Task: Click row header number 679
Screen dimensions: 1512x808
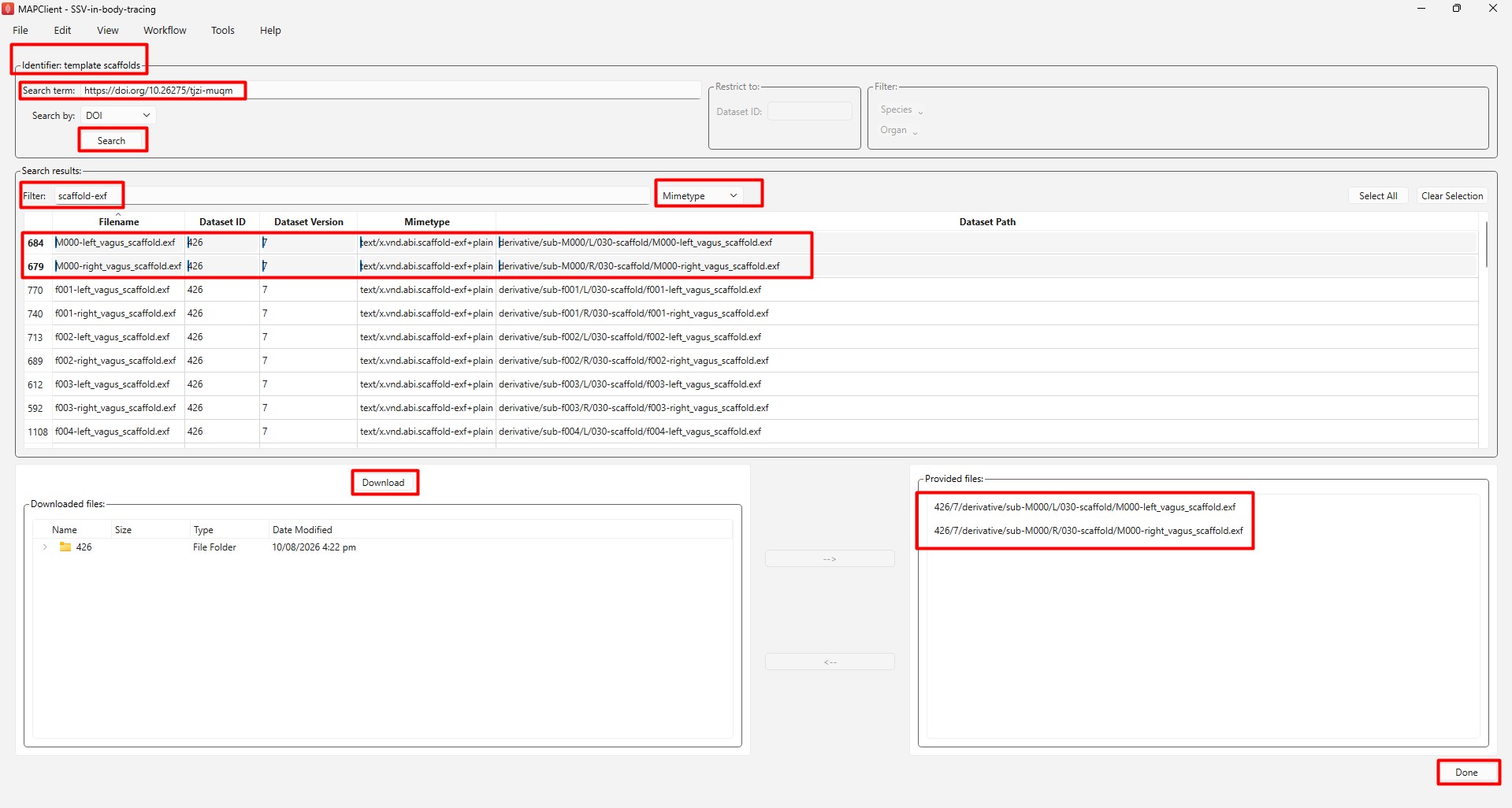Action: tap(36, 266)
